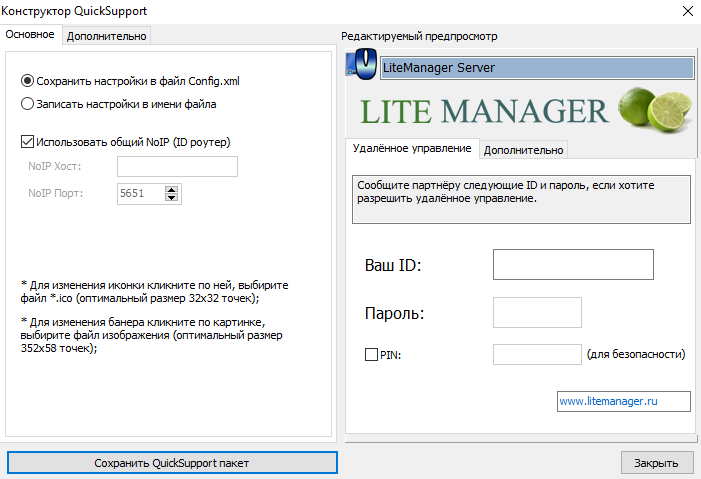This screenshot has height=479, width=701.
Task: Click the icon-change hint about *.ico file
Action: (x=154, y=292)
